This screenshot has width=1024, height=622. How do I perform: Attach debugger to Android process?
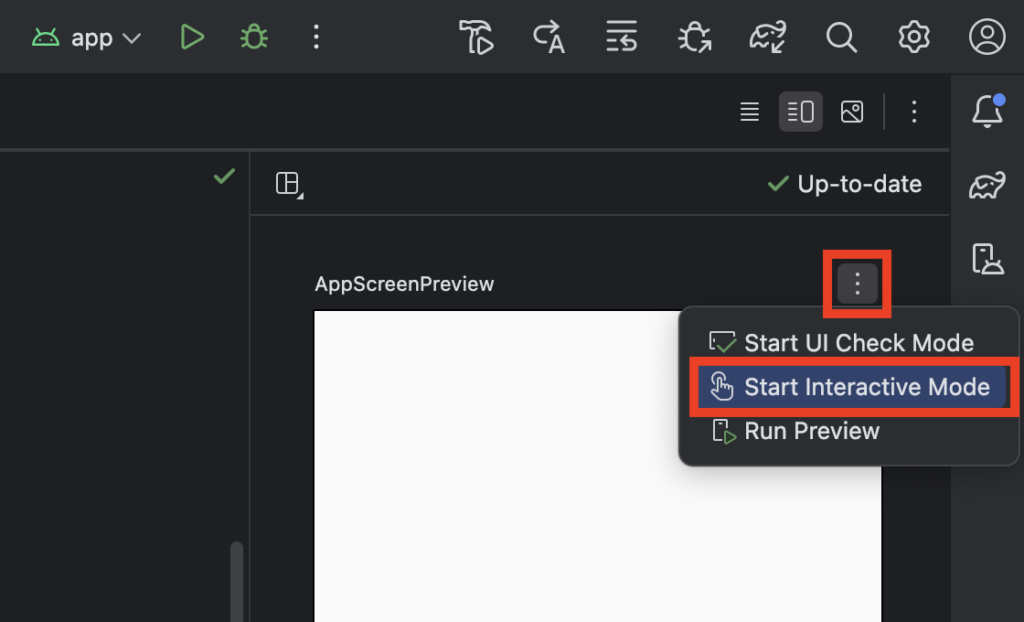[694, 38]
